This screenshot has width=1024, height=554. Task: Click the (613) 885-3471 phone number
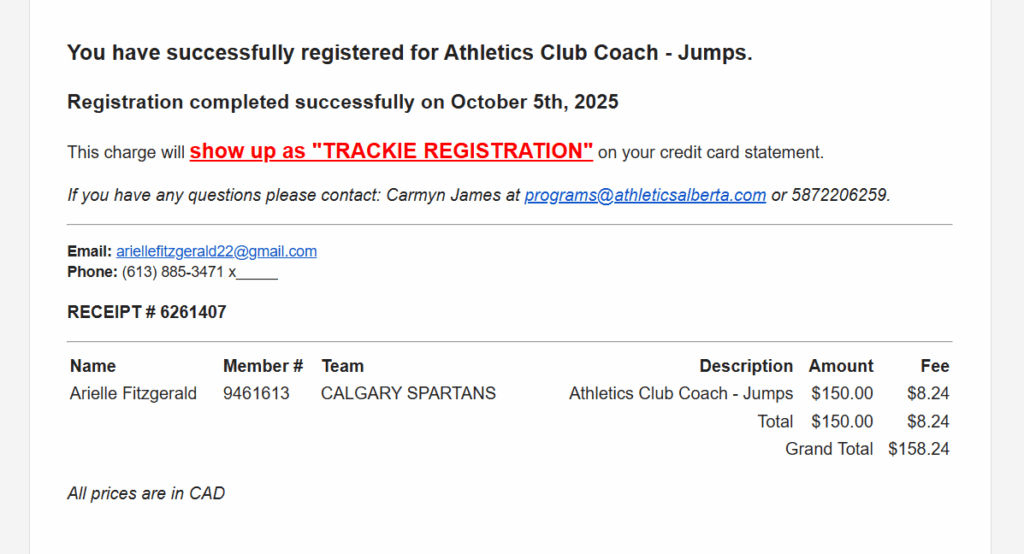[174, 271]
